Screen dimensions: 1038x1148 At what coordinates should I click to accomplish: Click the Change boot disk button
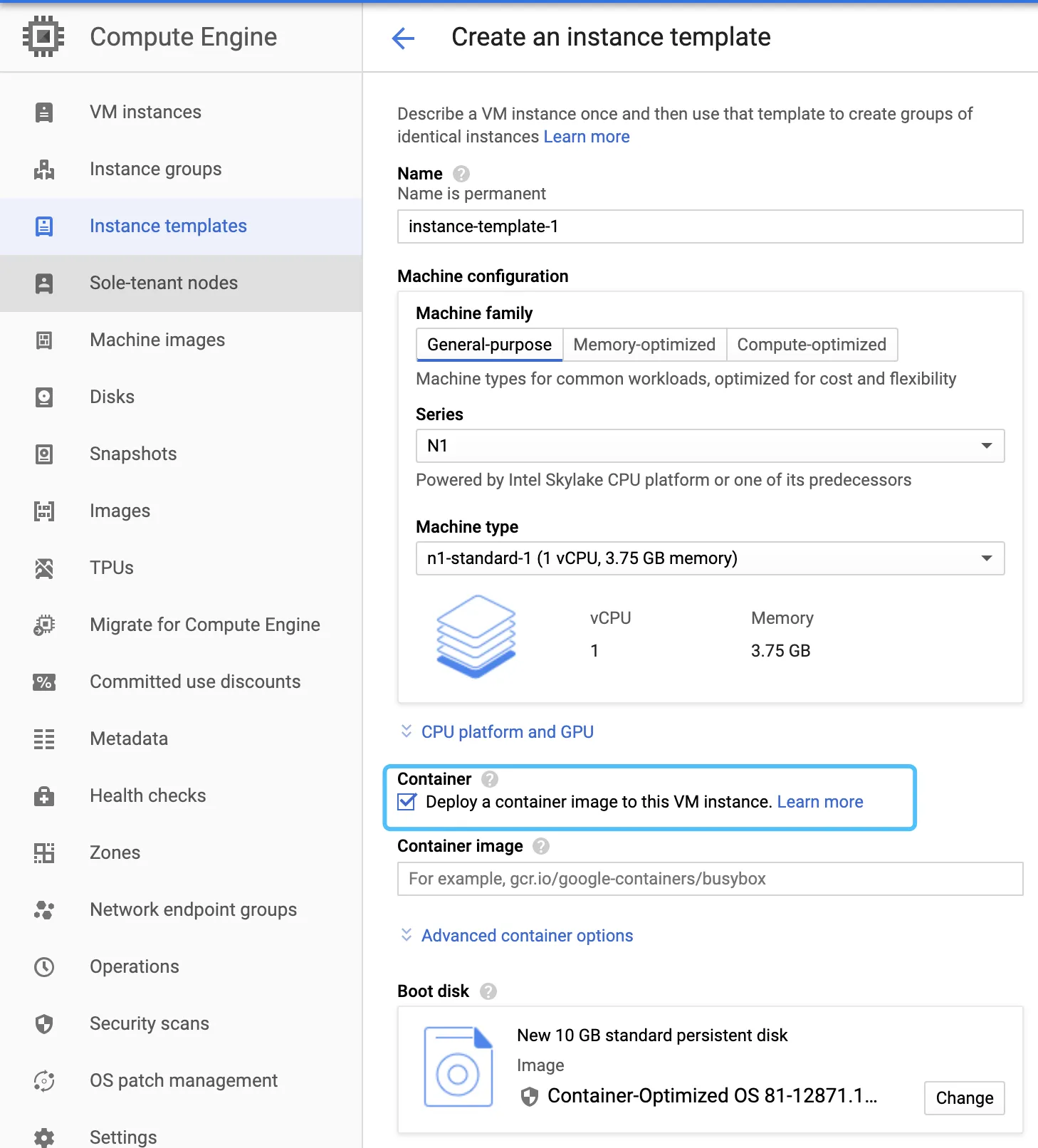964,1098
